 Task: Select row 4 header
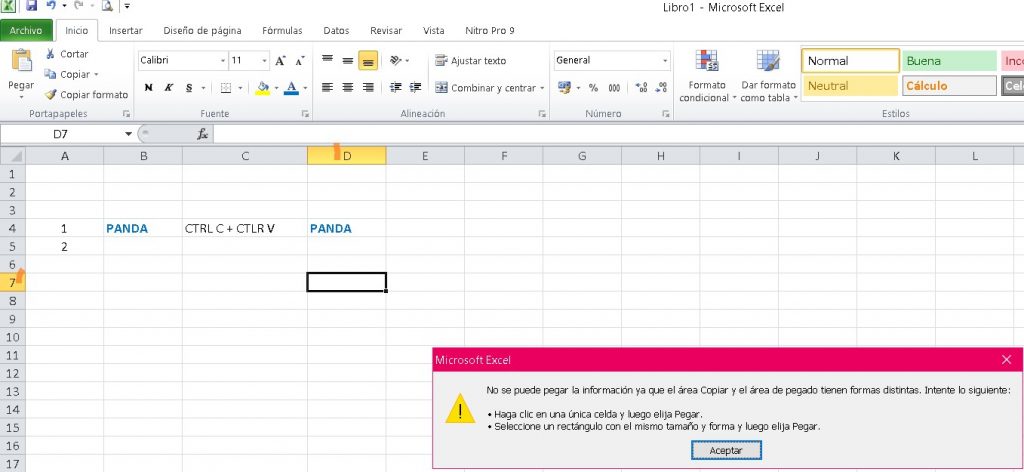[x=12, y=228]
